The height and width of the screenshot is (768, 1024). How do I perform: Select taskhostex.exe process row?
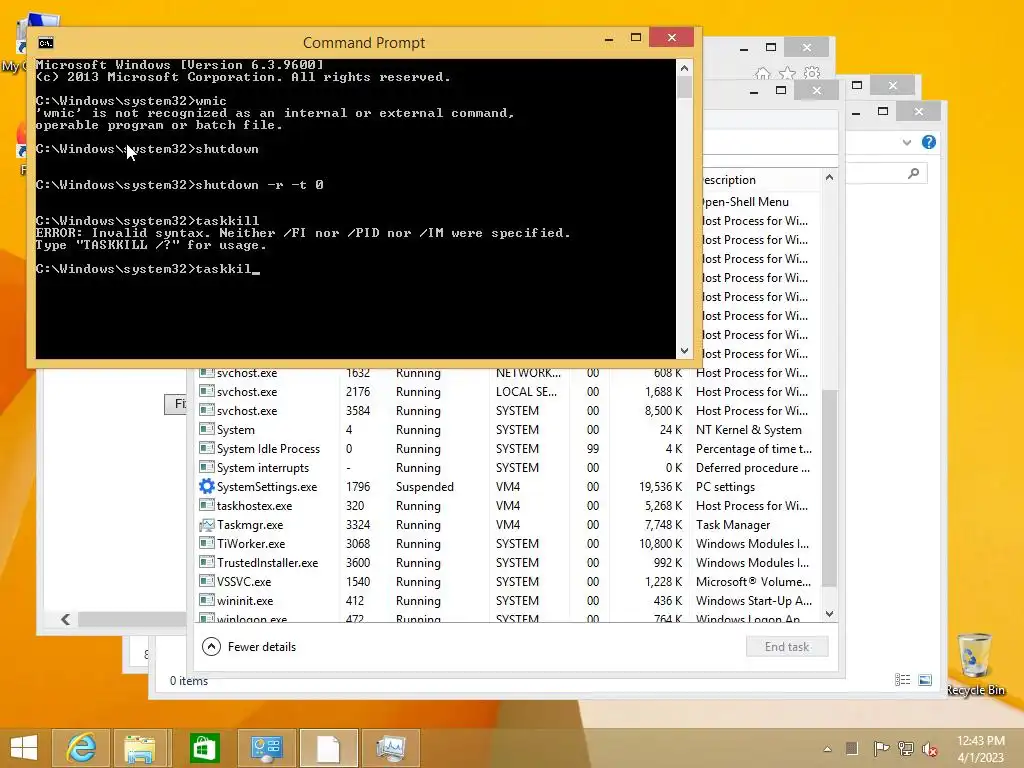[508, 505]
